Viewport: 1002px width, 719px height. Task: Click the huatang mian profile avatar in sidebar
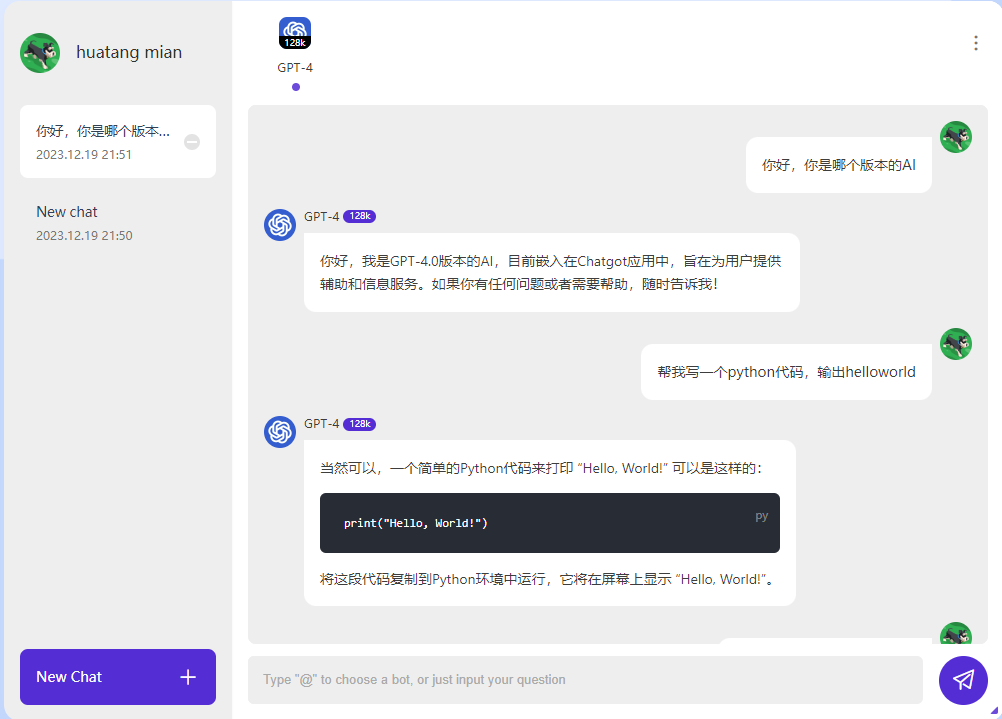tap(40, 53)
